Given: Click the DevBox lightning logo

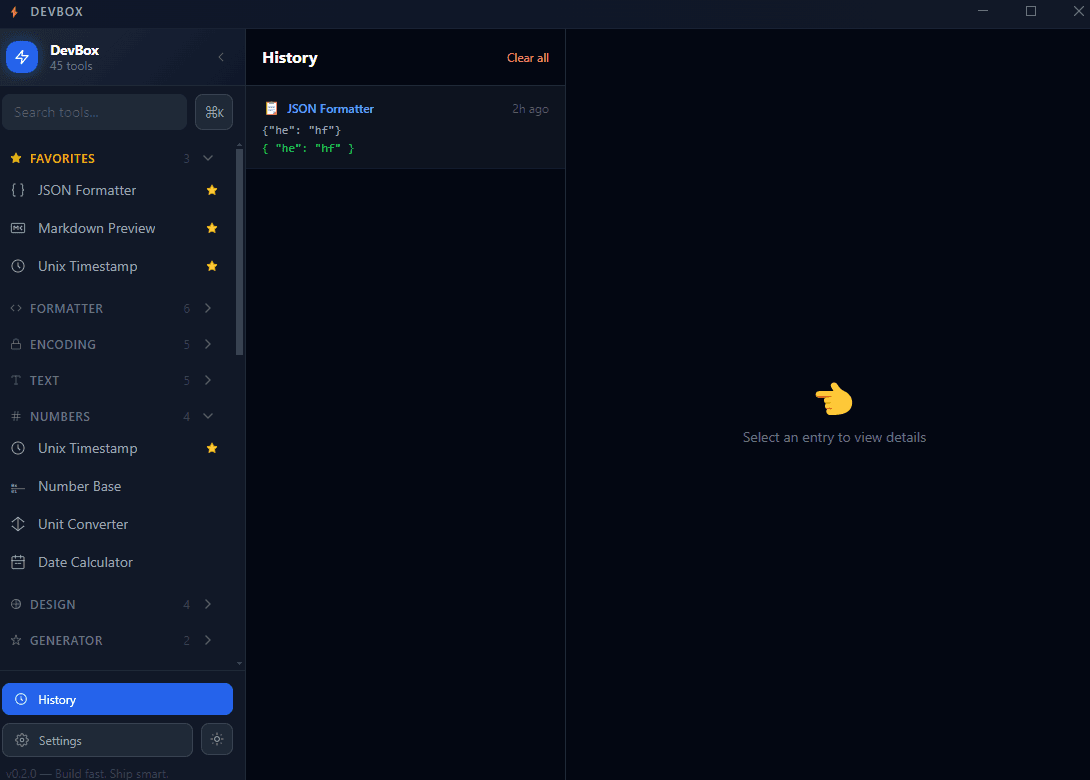Looking at the screenshot, I should pos(22,57).
